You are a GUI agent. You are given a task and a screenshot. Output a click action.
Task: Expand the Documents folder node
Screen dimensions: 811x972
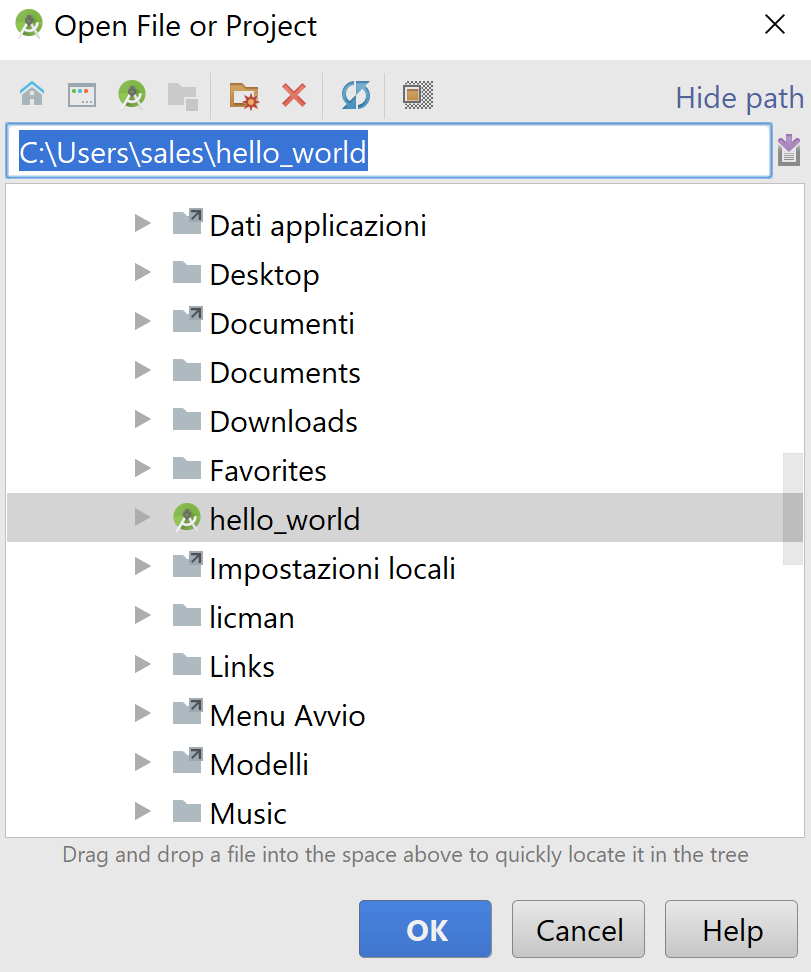tap(143, 370)
